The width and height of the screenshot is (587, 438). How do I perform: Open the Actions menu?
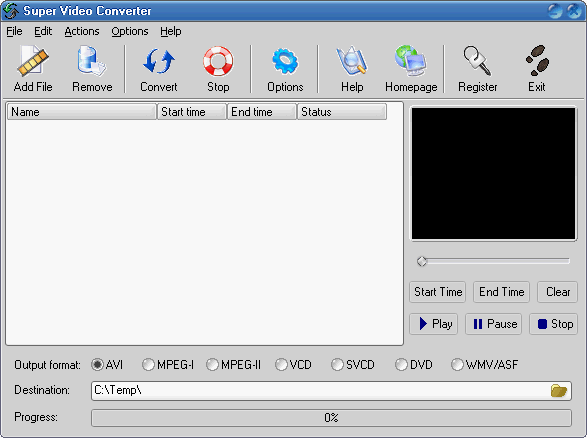click(x=82, y=31)
